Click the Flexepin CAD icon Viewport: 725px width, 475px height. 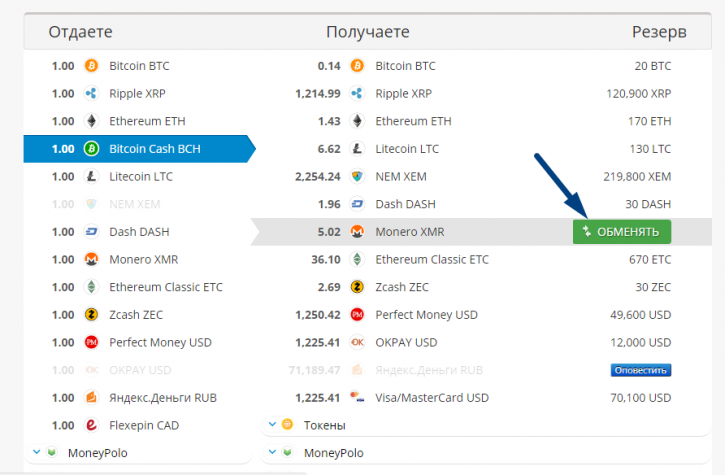point(91,426)
